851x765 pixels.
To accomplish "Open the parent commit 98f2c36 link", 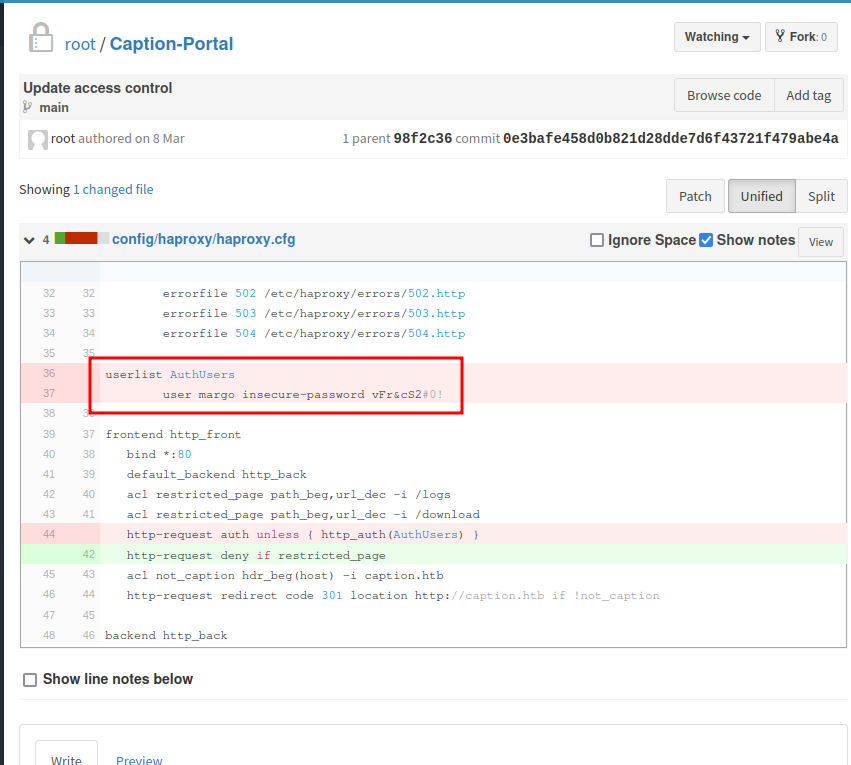I will coord(422,139).
